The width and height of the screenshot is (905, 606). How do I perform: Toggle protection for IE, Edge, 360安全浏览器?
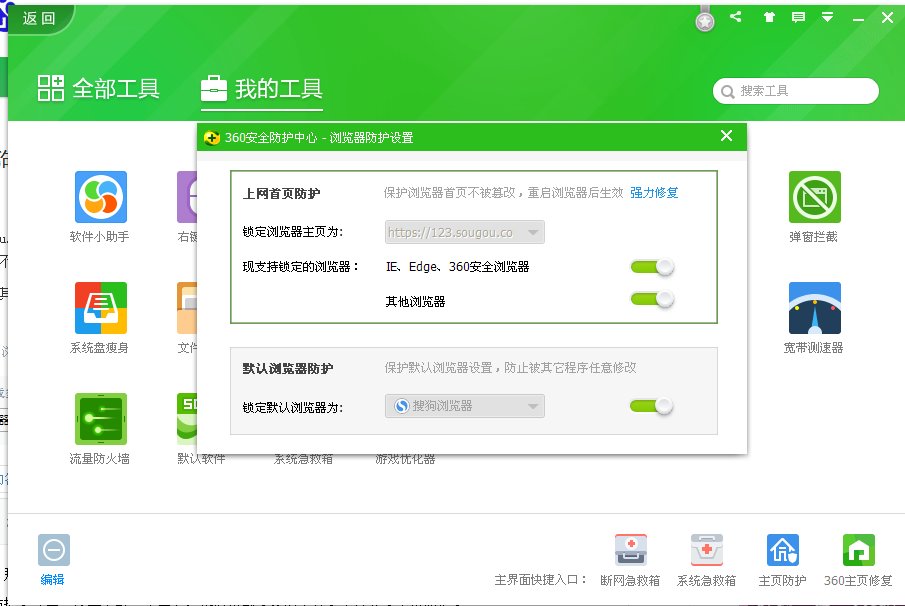pos(651,267)
